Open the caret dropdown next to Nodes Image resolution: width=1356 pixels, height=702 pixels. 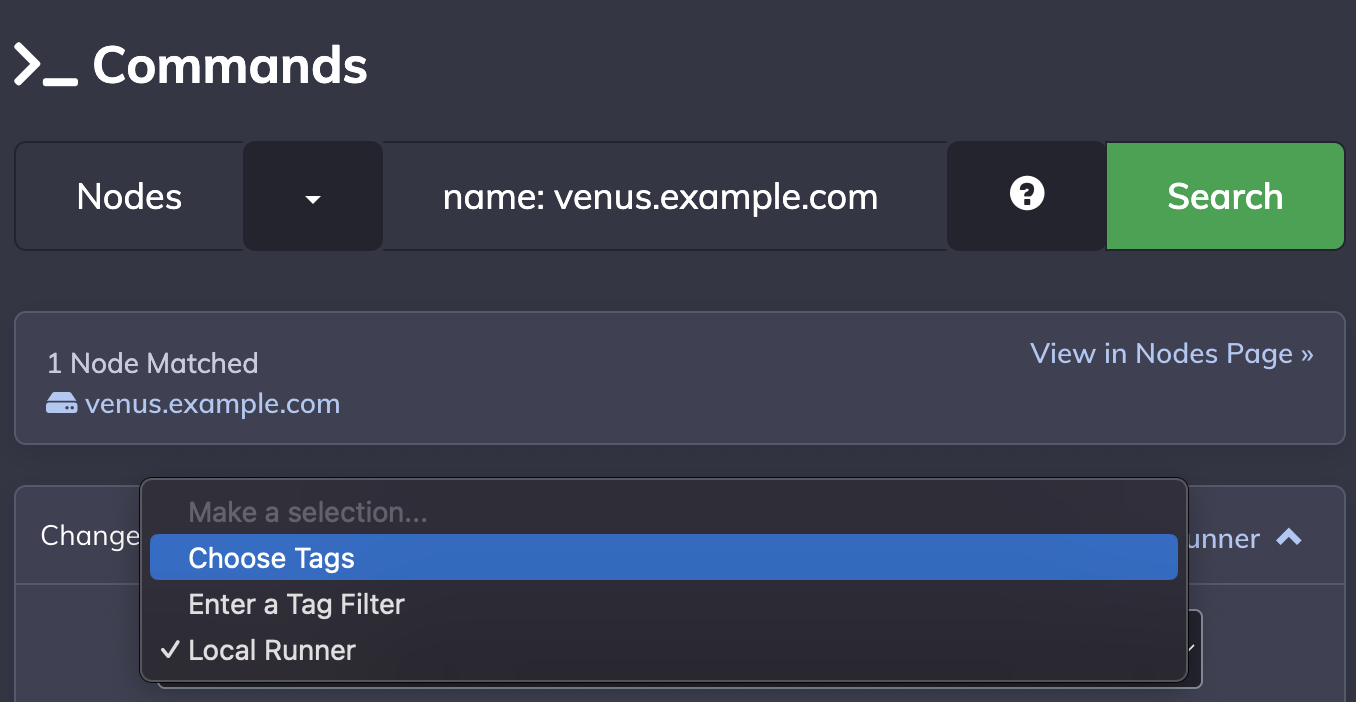point(313,196)
